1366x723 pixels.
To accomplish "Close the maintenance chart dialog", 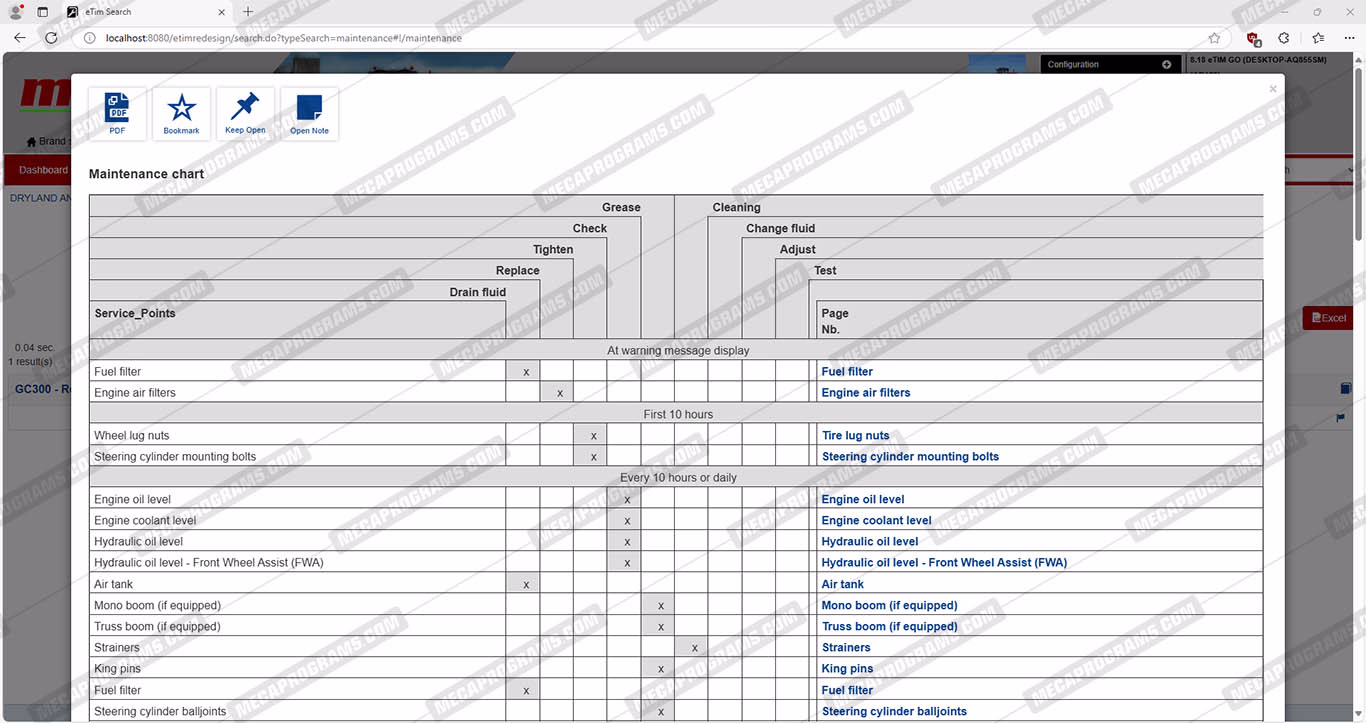I will pyautogui.click(x=1273, y=89).
